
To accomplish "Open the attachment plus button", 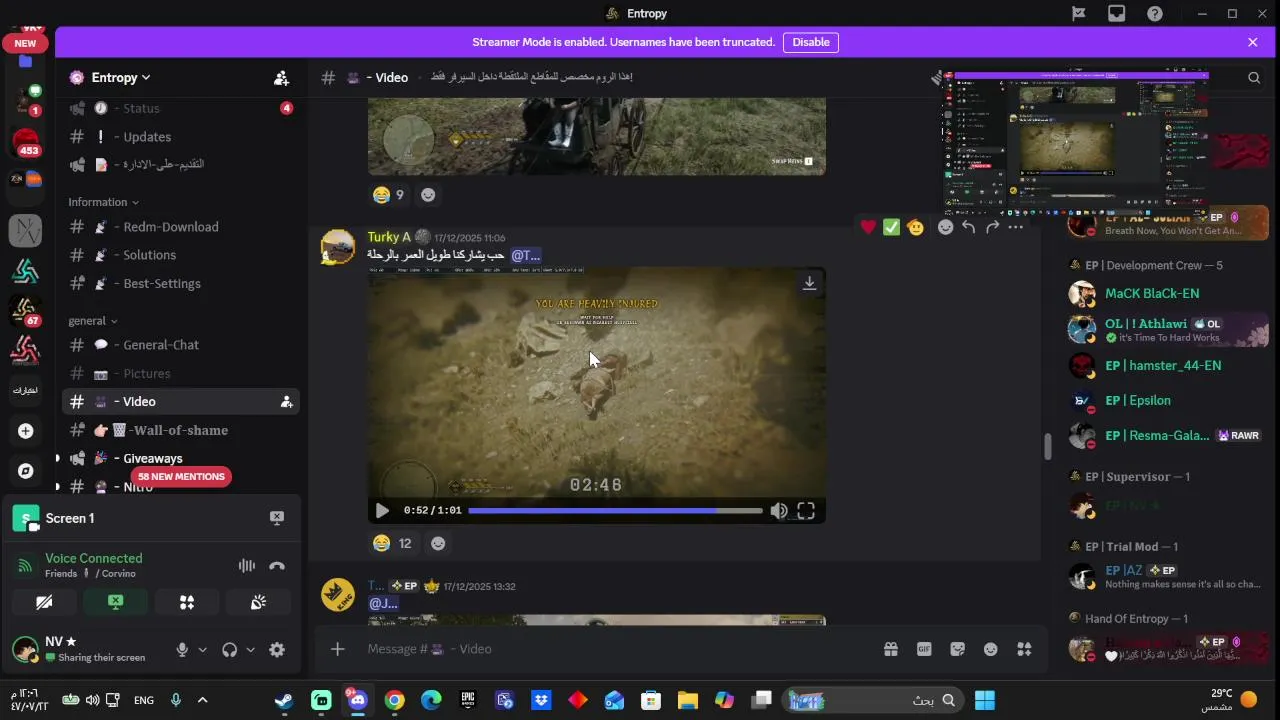I will [338, 649].
